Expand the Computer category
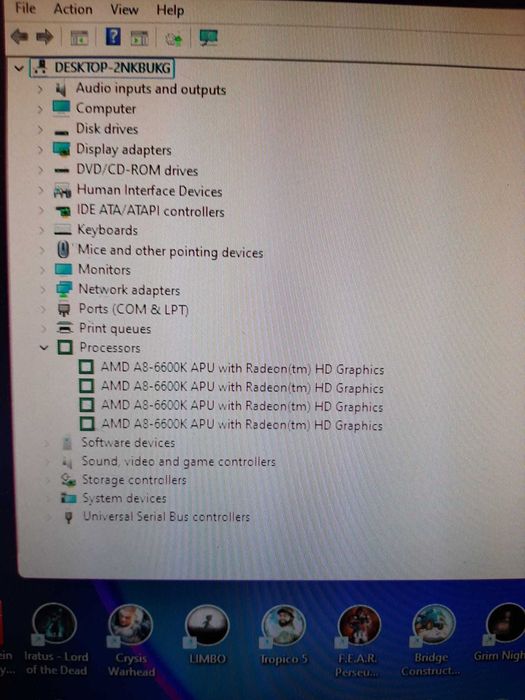Screen dimensions: 525x700 40,108
